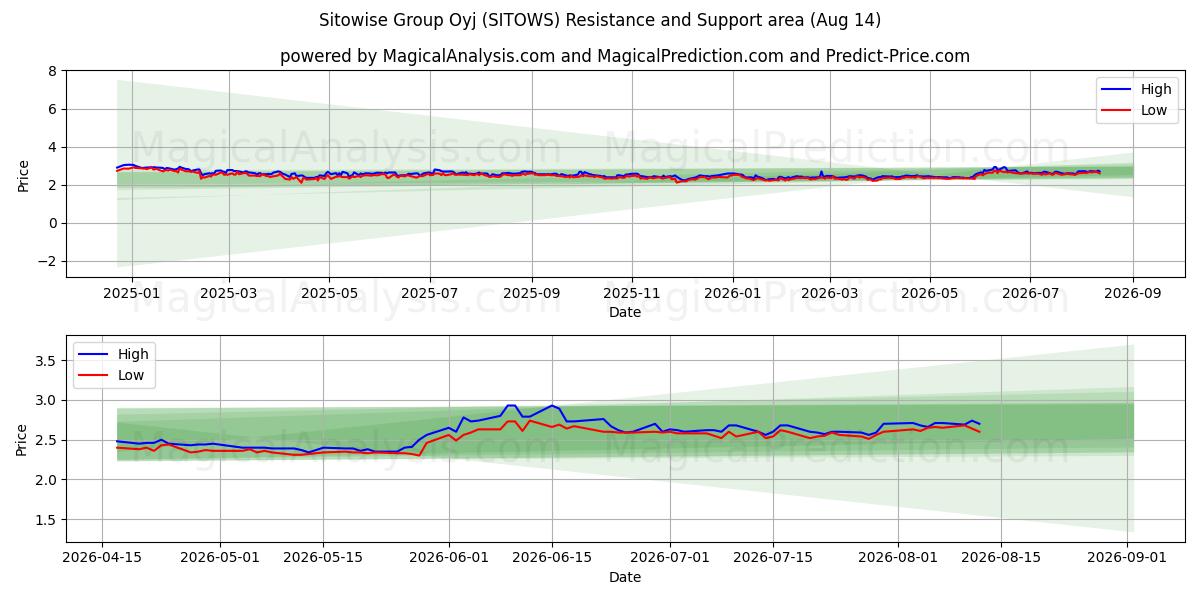This screenshot has height=600, width=1200.
Task: Click the '2026-09' x-axis label in the top chart
Action: (x=1133, y=294)
